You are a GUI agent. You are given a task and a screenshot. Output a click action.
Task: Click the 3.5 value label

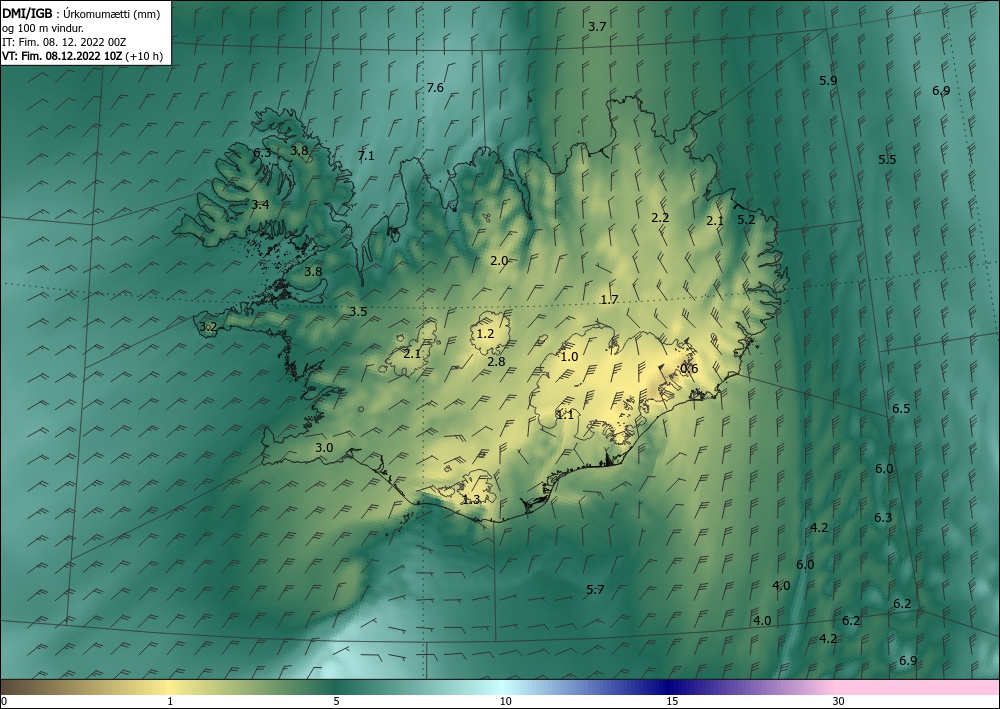pos(358,312)
